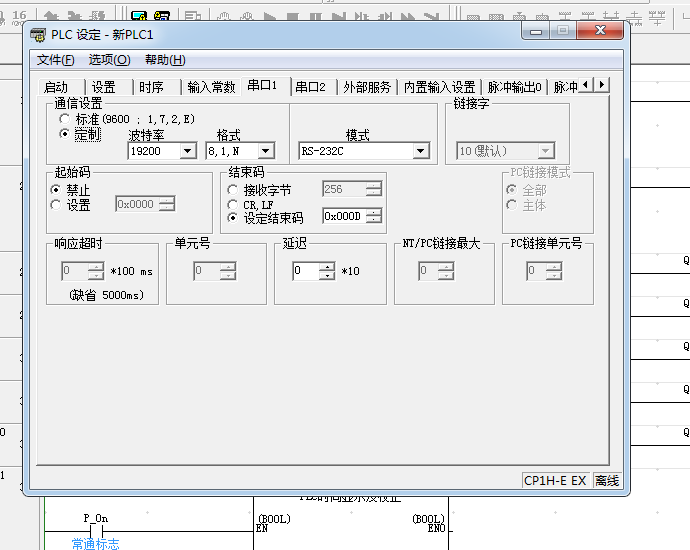This screenshot has width=690, height=550.
Task: Select the 设置 radio under 起始码
Action: pos(56,205)
